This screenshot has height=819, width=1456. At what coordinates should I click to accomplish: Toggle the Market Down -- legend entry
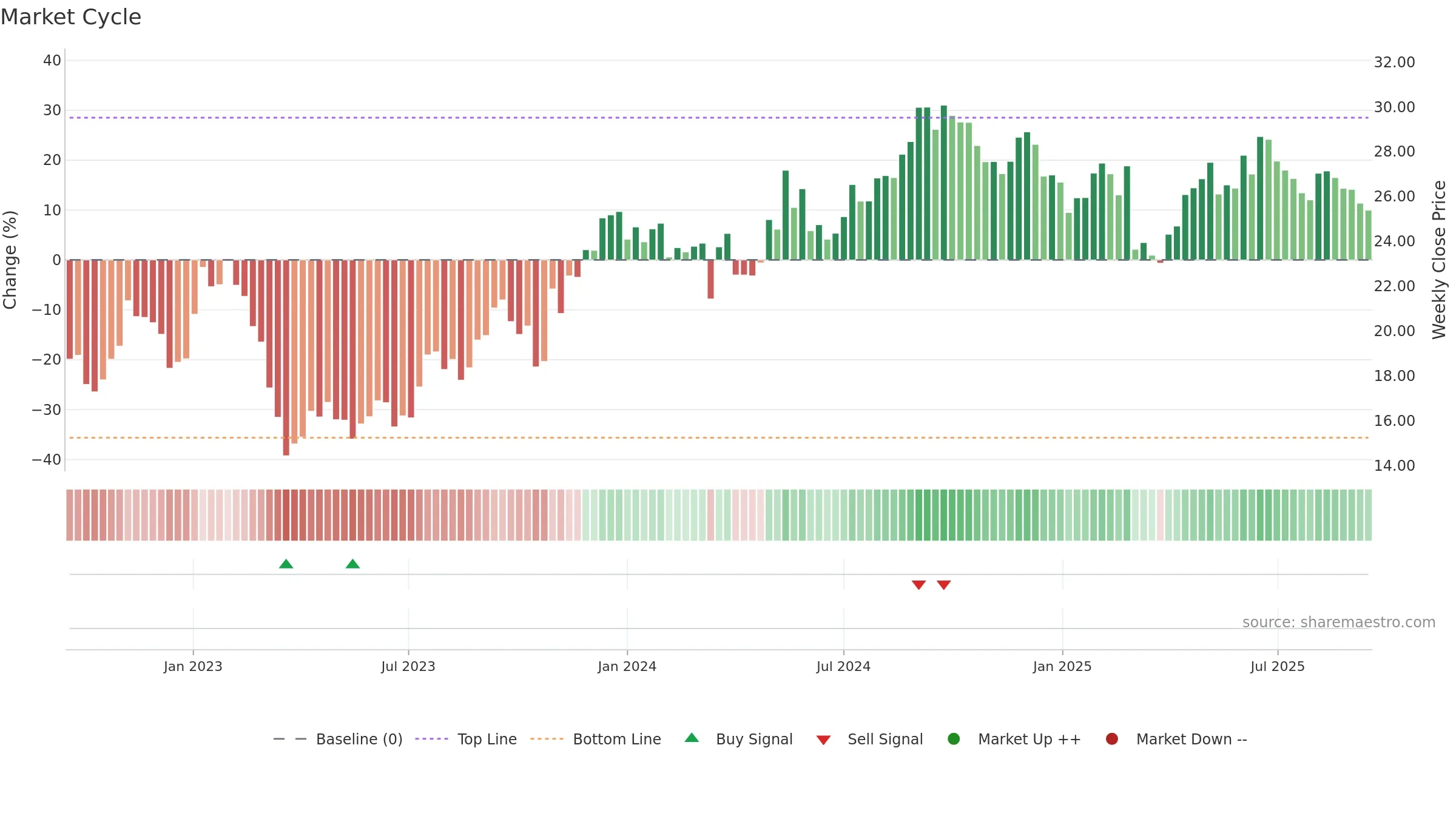coord(1176,739)
